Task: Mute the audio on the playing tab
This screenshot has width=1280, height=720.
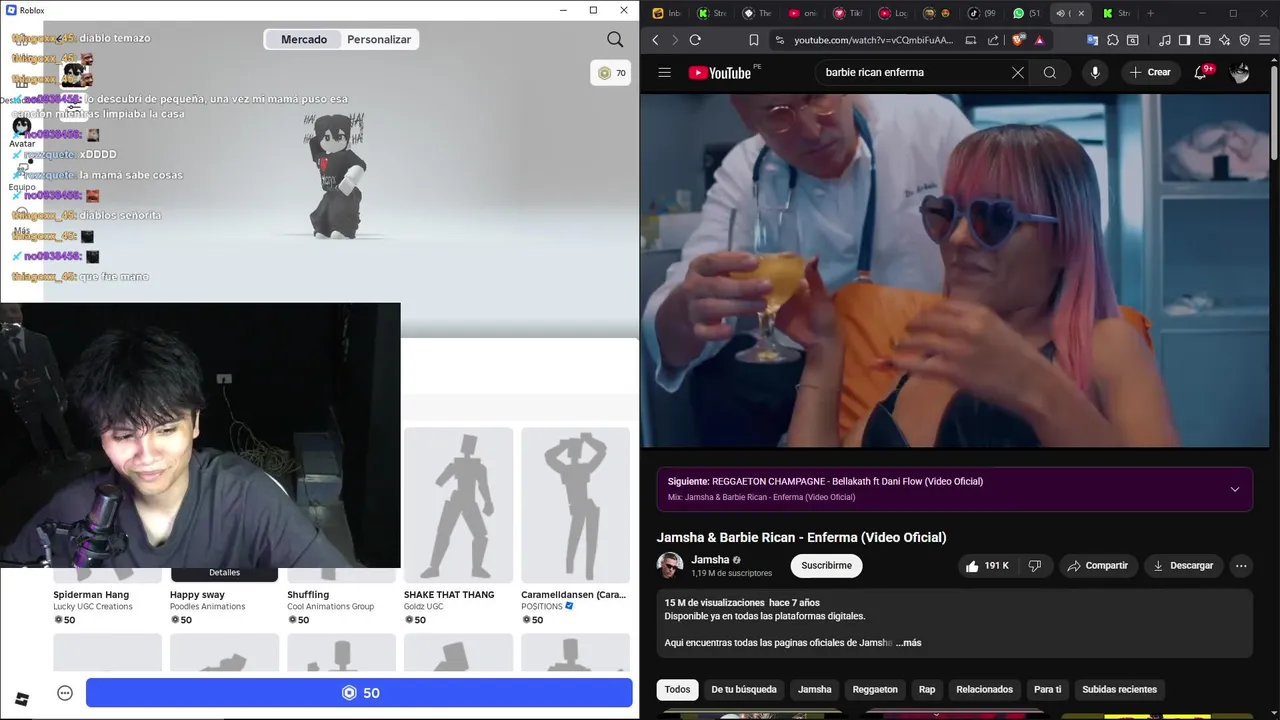Action: (x=1061, y=13)
